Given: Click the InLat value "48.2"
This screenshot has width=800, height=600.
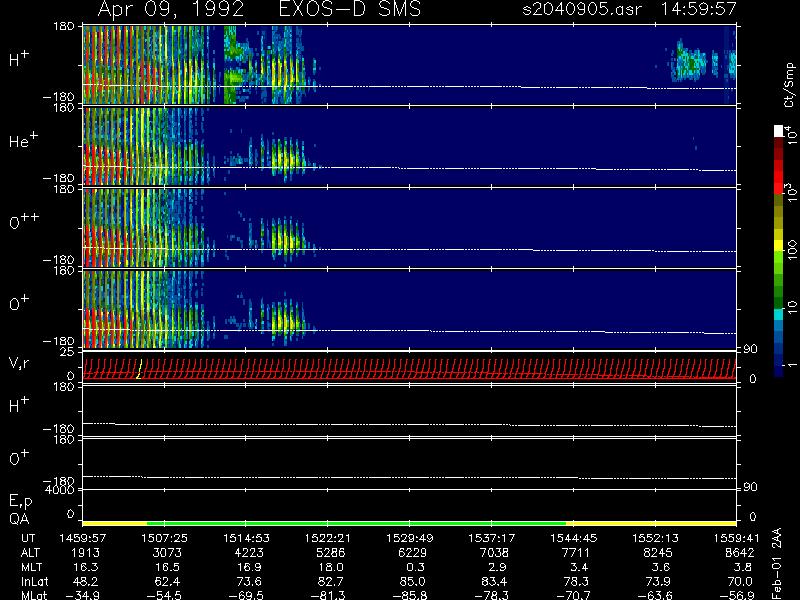Looking at the screenshot, I should pos(88,581).
